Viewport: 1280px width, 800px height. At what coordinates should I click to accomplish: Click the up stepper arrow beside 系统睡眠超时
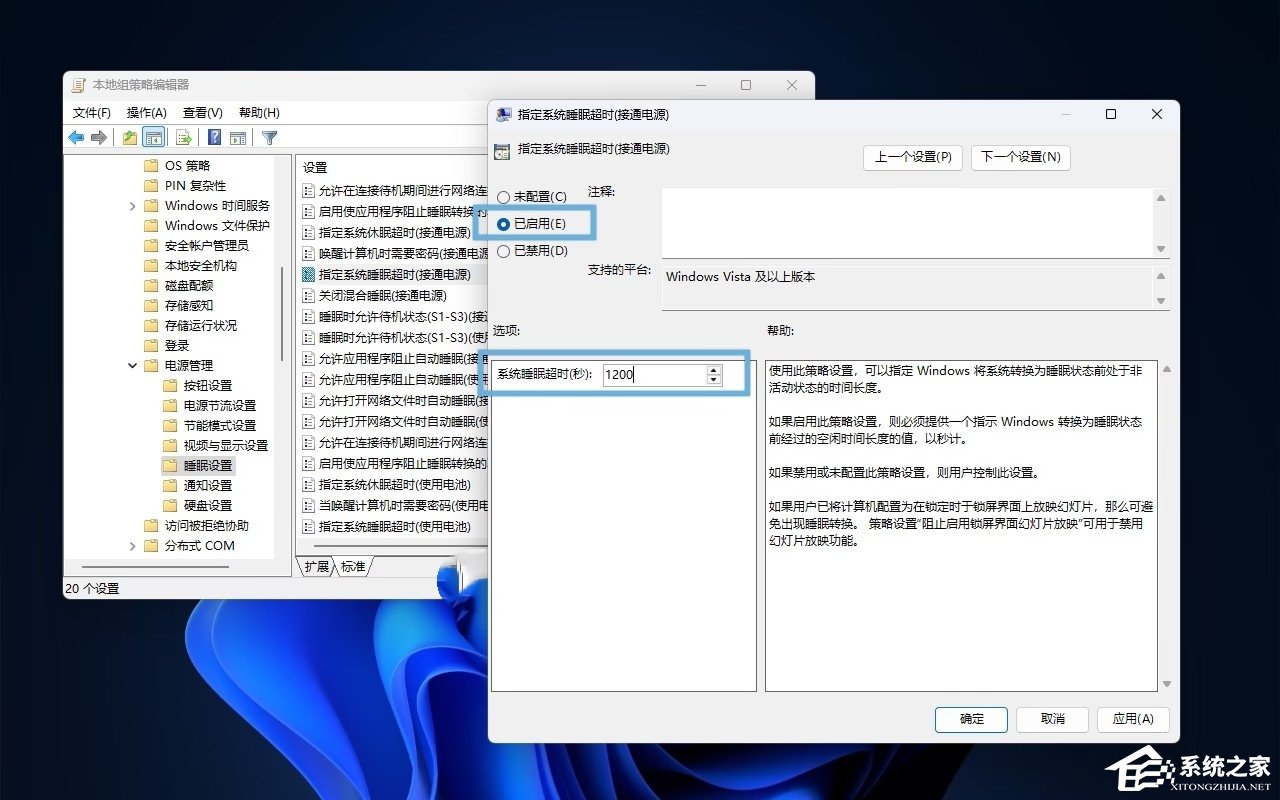click(713, 370)
